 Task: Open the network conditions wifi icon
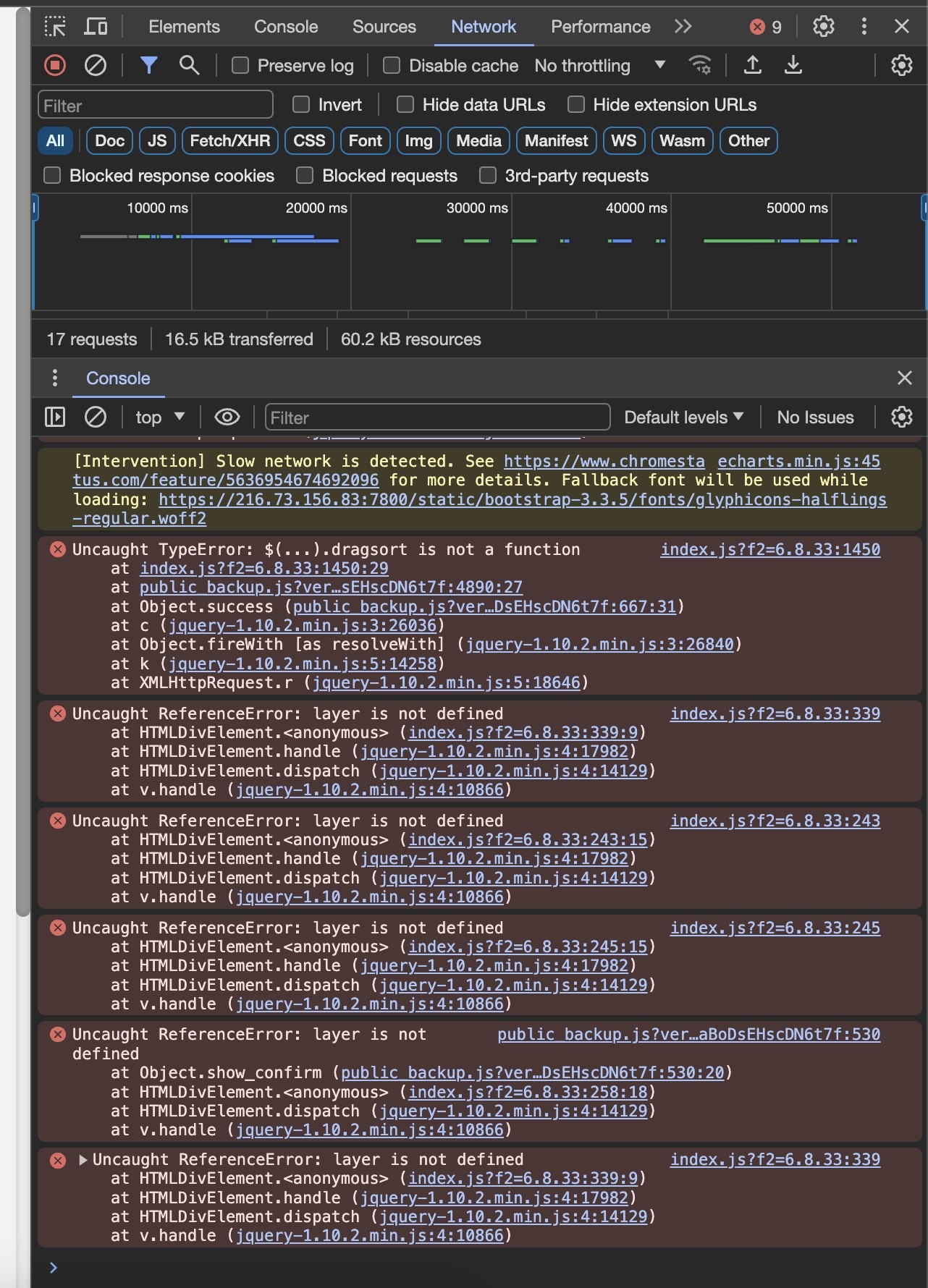pyautogui.click(x=700, y=66)
